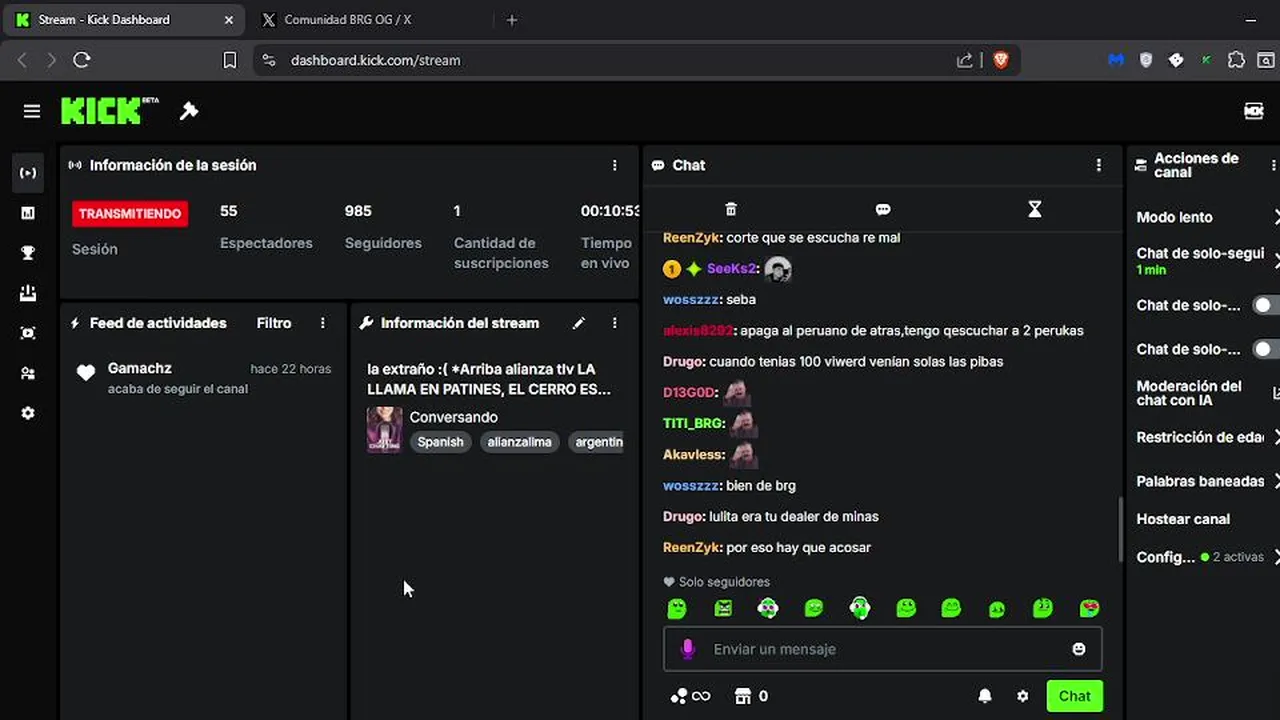Screen dimensions: 1280x720
Task: Insert the angry green emote
Action: (x=723, y=608)
